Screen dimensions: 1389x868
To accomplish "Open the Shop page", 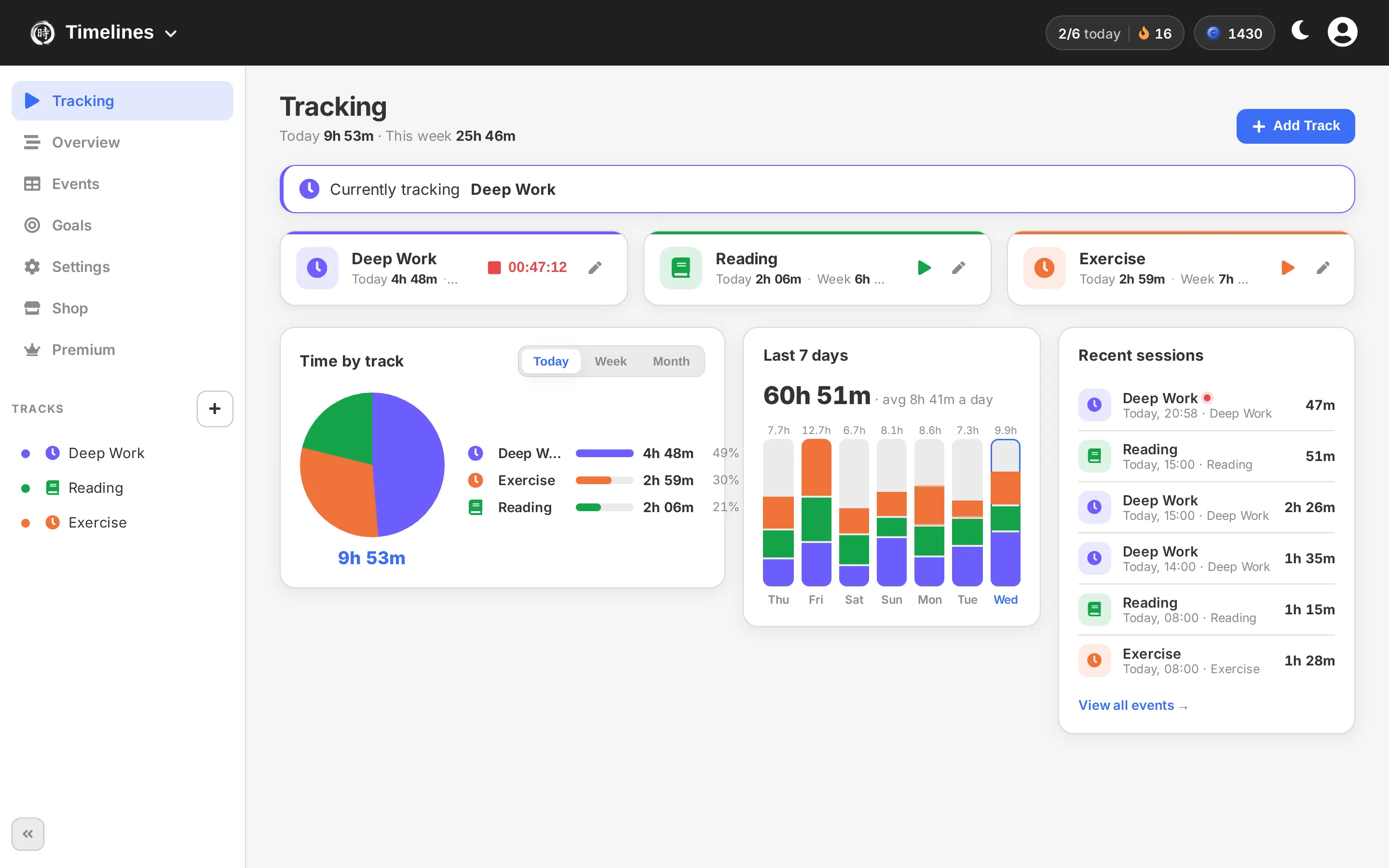I will tap(122, 308).
